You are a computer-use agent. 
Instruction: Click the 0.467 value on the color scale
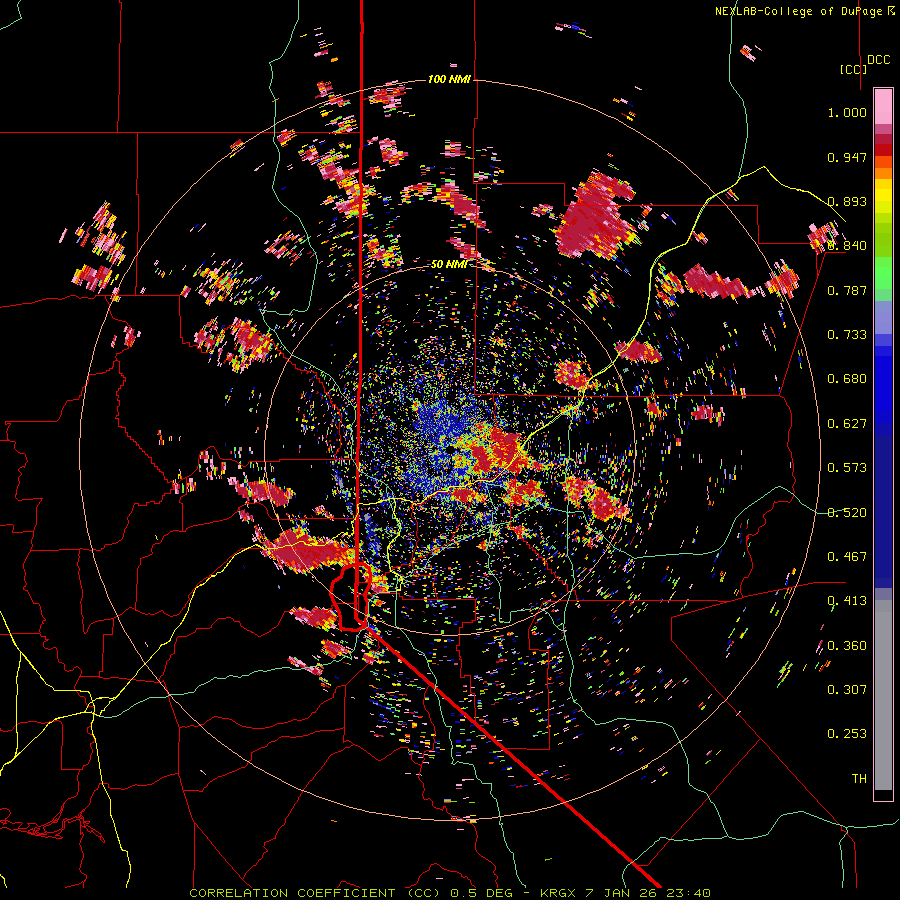(x=847, y=557)
